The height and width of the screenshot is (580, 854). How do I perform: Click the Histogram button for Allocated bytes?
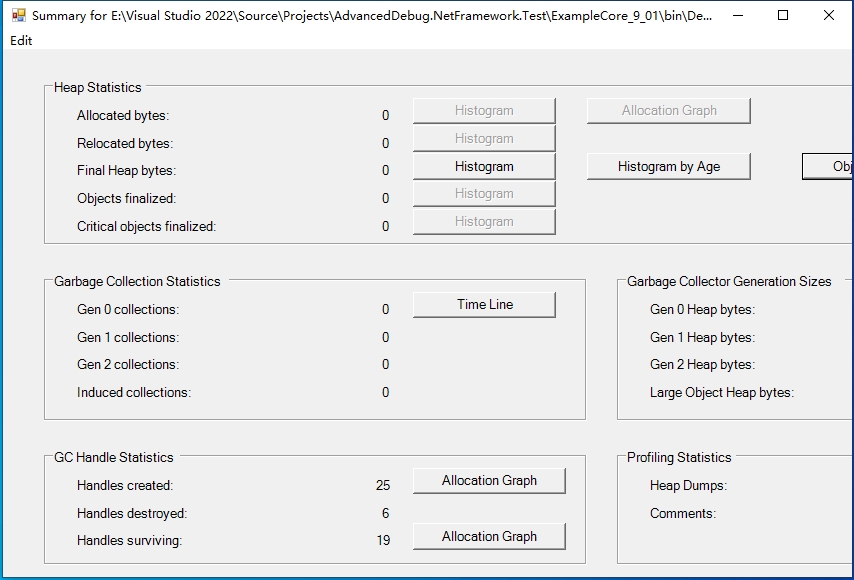484,111
